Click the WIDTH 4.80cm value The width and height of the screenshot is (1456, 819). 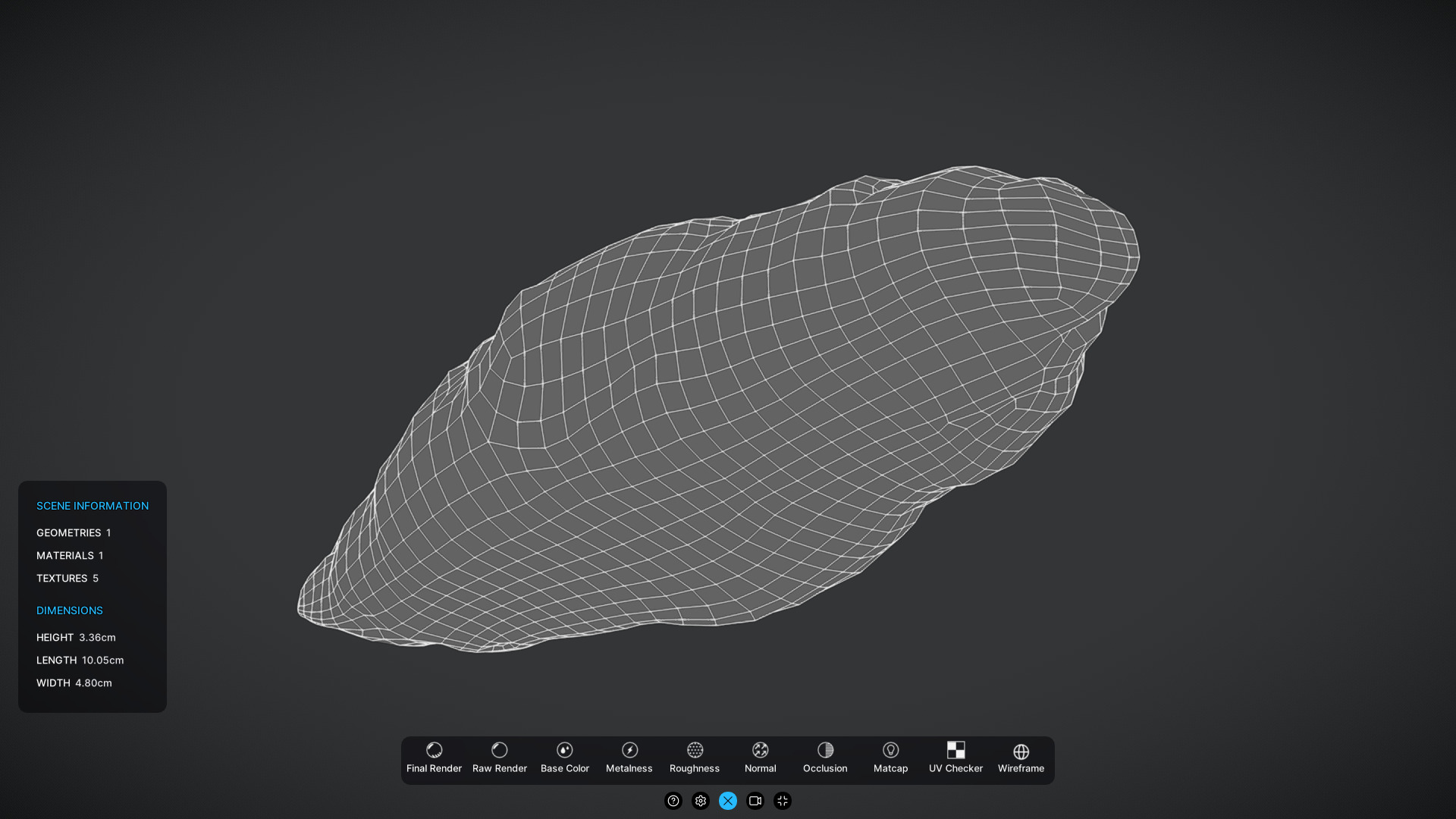click(x=74, y=683)
